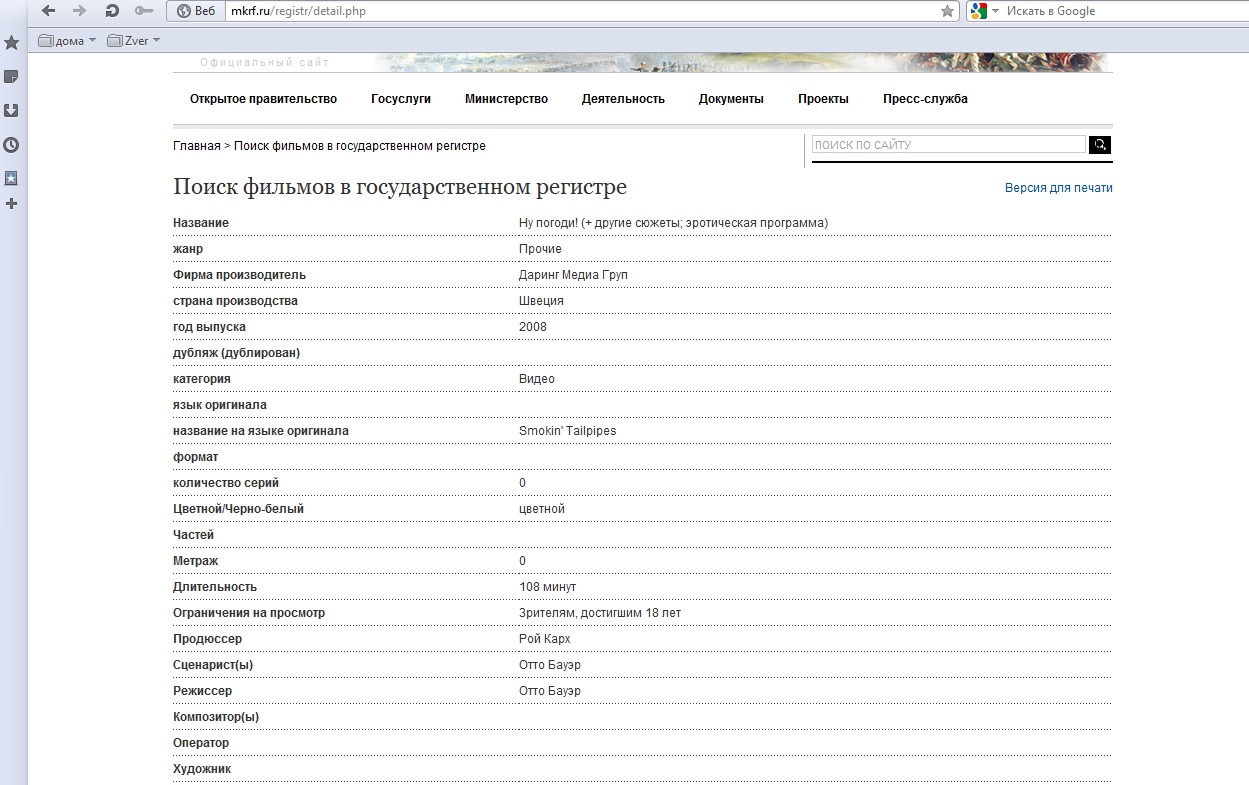Open the 'Документы' menu item
Image resolution: width=1249 pixels, height=785 pixels.
pyautogui.click(x=731, y=99)
